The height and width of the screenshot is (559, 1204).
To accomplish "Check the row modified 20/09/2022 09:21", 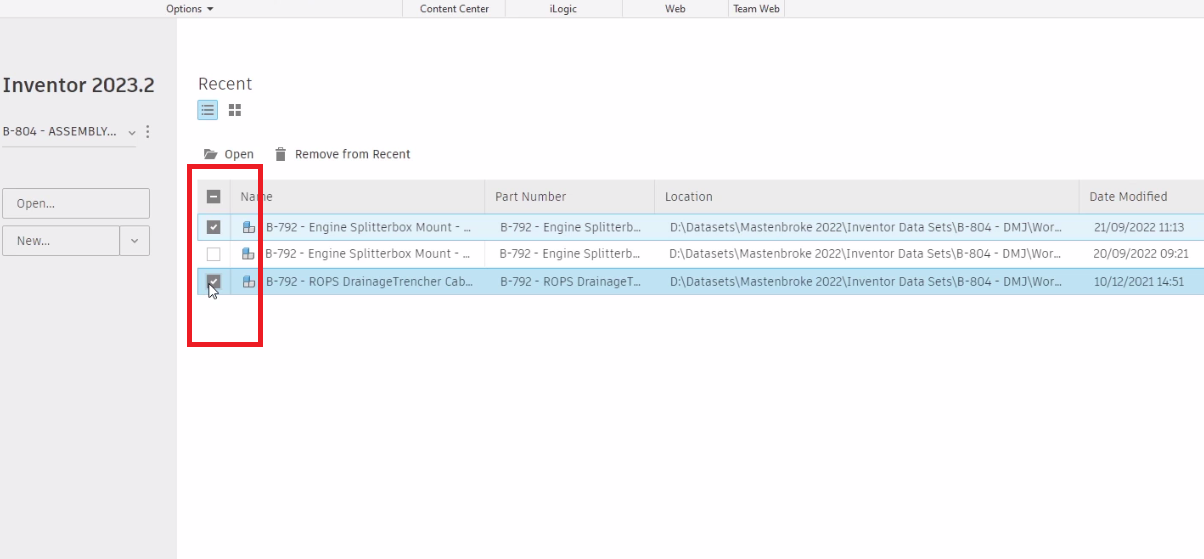I will (x=213, y=254).
